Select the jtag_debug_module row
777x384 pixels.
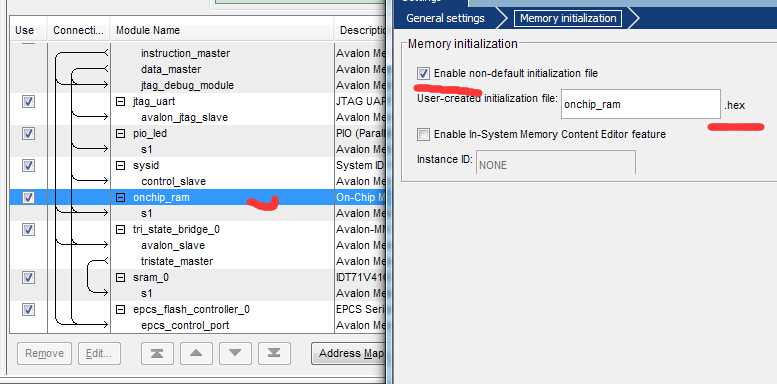click(x=187, y=85)
